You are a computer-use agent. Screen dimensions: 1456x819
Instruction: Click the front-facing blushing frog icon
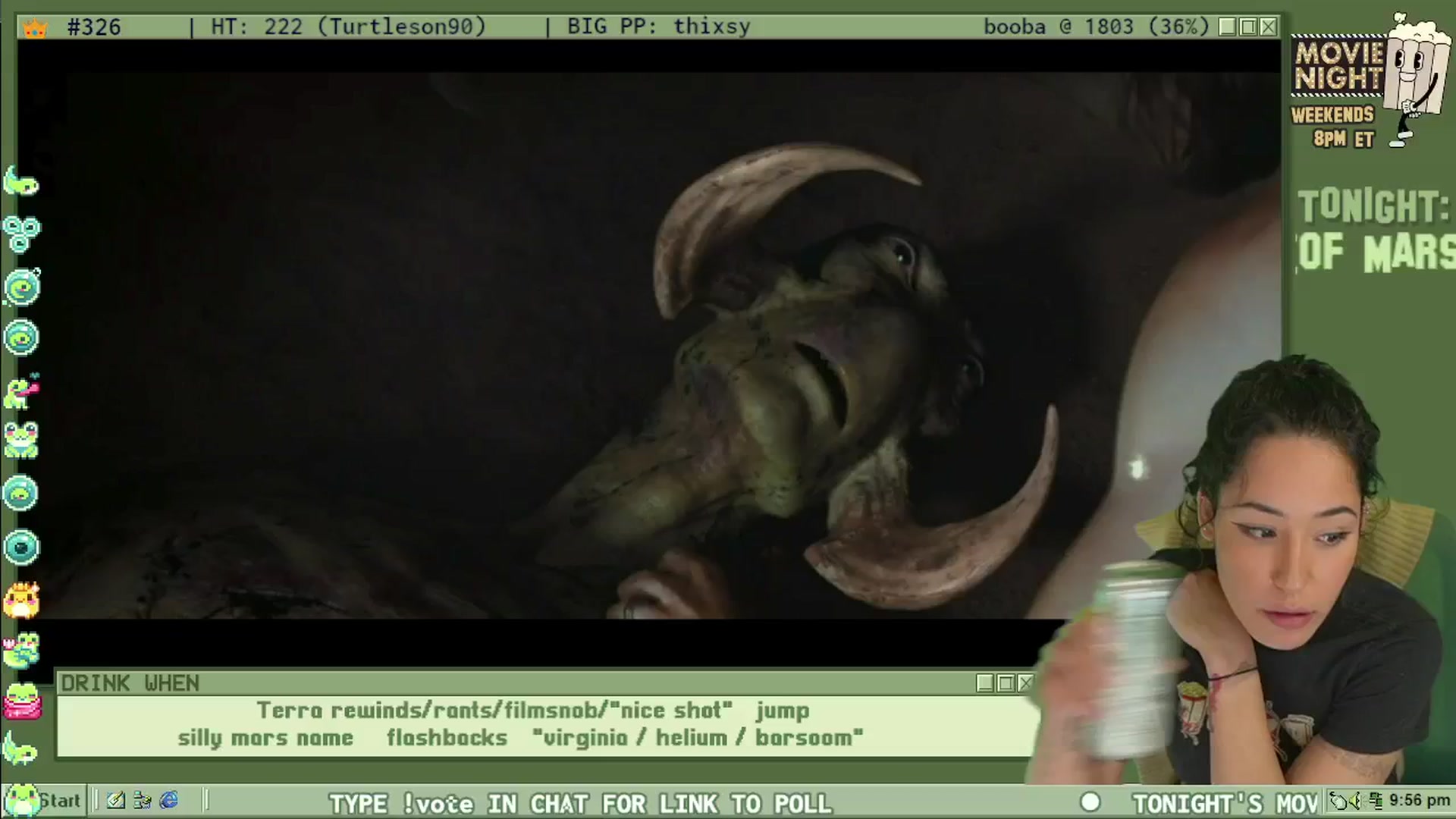[20, 441]
